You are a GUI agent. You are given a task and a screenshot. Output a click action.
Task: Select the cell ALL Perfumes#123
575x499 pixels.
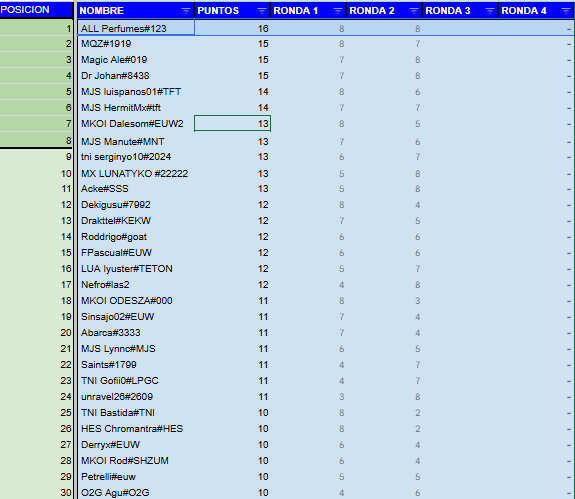(x=136, y=28)
